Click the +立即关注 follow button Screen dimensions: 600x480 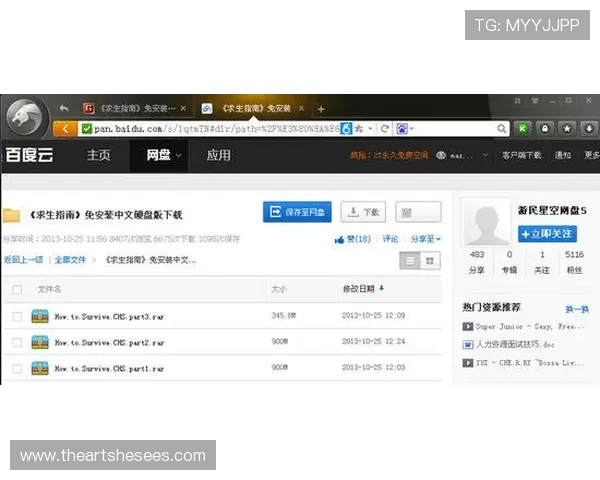click(547, 234)
